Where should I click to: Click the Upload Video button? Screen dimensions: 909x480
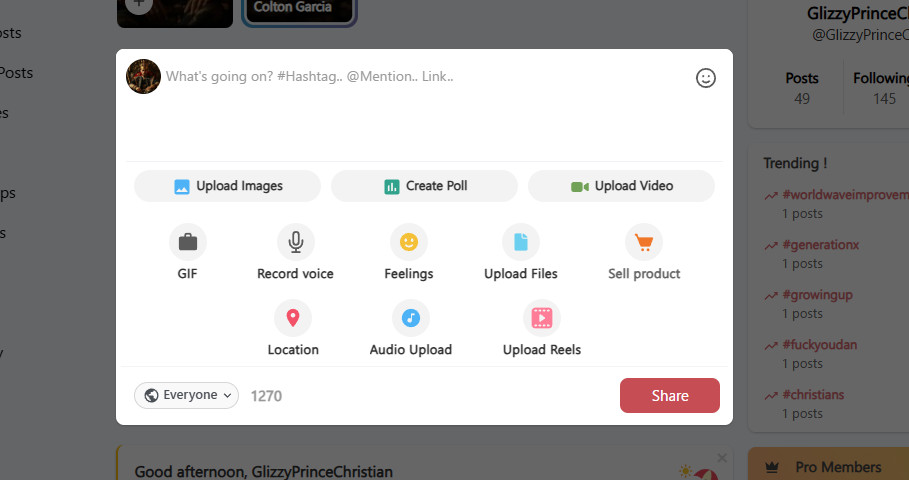(621, 186)
